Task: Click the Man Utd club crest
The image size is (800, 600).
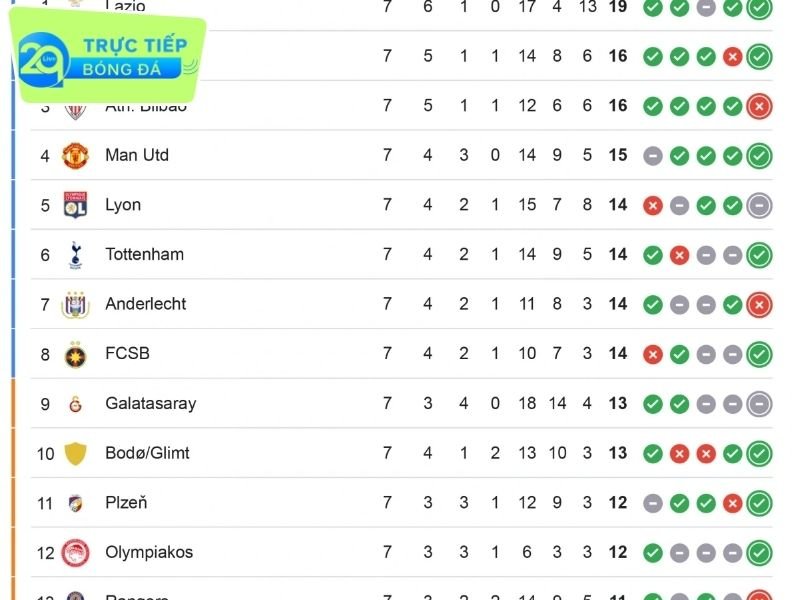Action: [x=75, y=155]
